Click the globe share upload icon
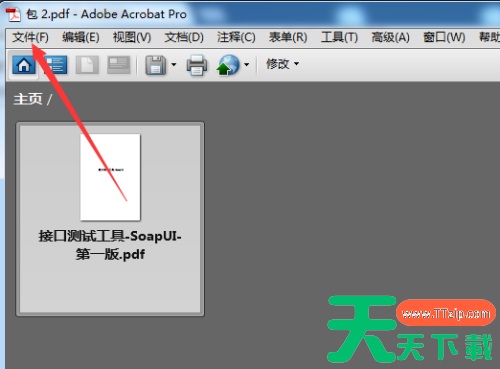 coord(228,65)
